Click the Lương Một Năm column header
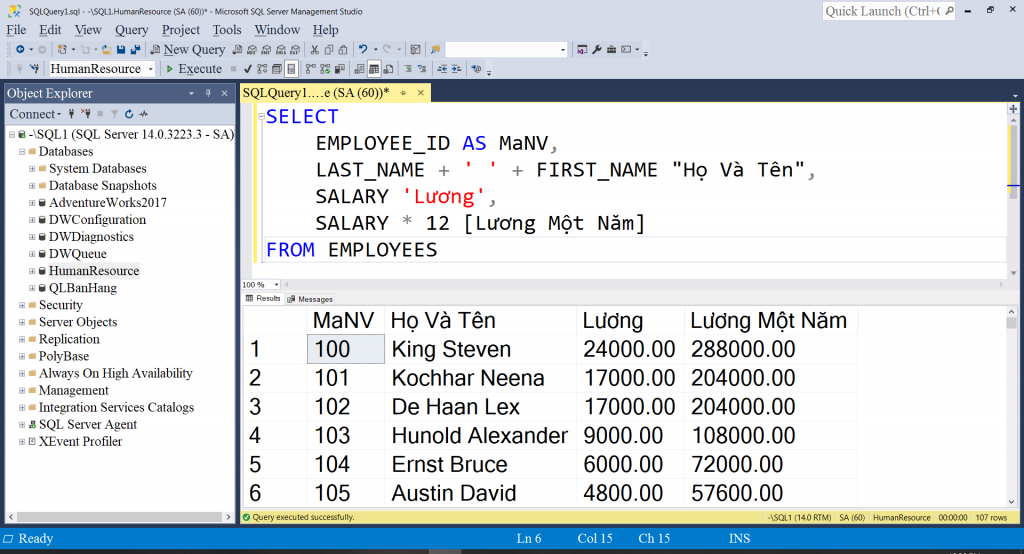 769,320
